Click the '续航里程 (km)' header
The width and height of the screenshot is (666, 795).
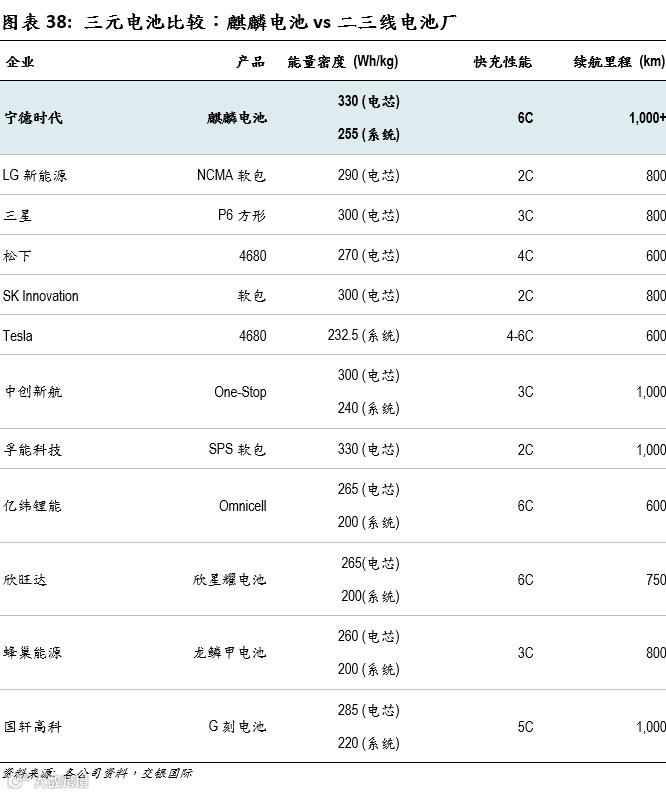point(619,62)
